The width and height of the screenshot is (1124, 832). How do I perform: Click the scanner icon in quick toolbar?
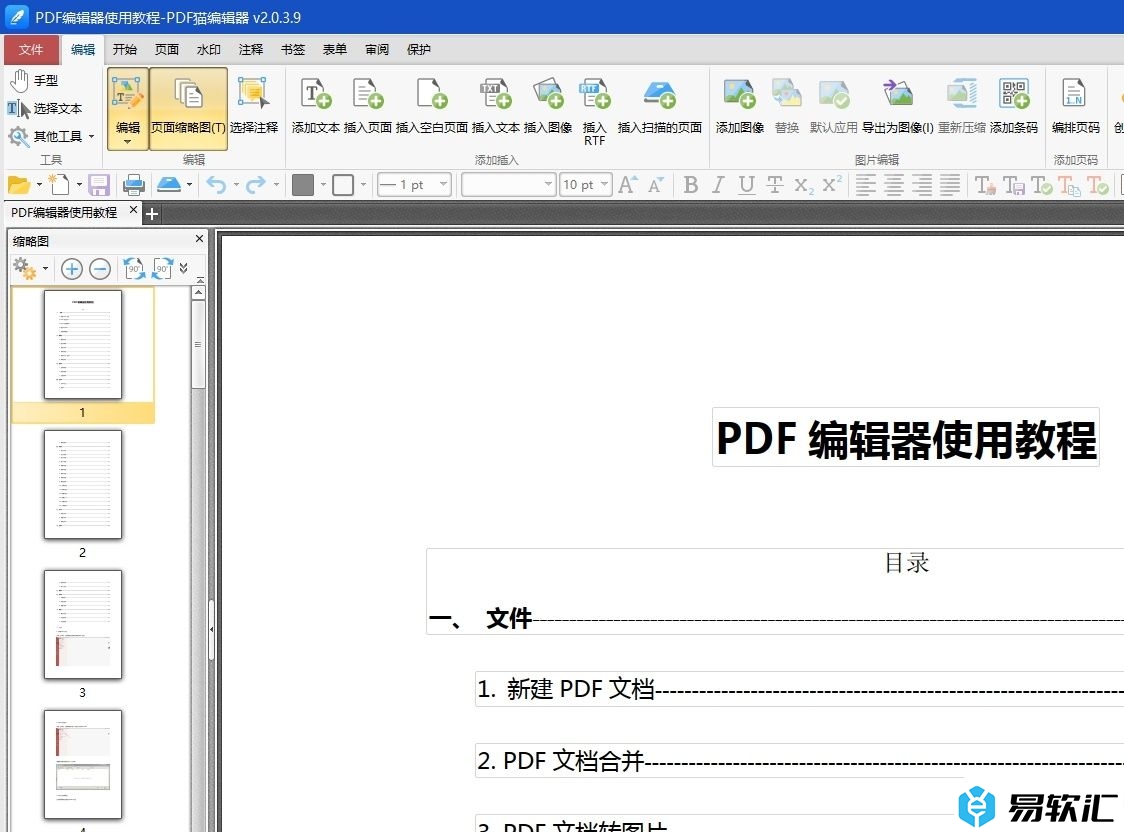coord(169,185)
